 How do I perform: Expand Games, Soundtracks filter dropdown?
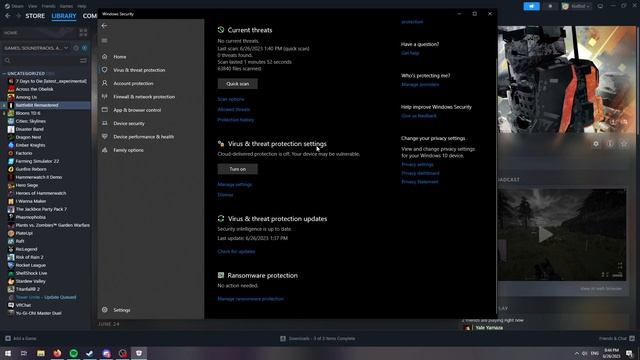[x=36, y=48]
